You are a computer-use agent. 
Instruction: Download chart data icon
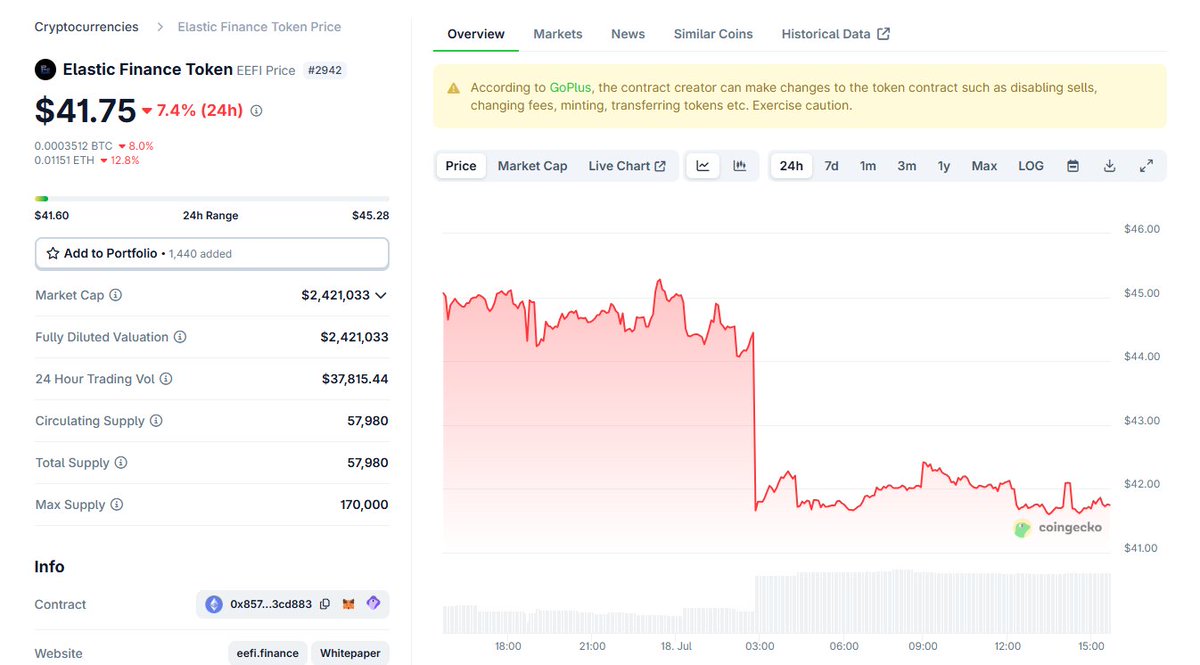pos(1109,166)
